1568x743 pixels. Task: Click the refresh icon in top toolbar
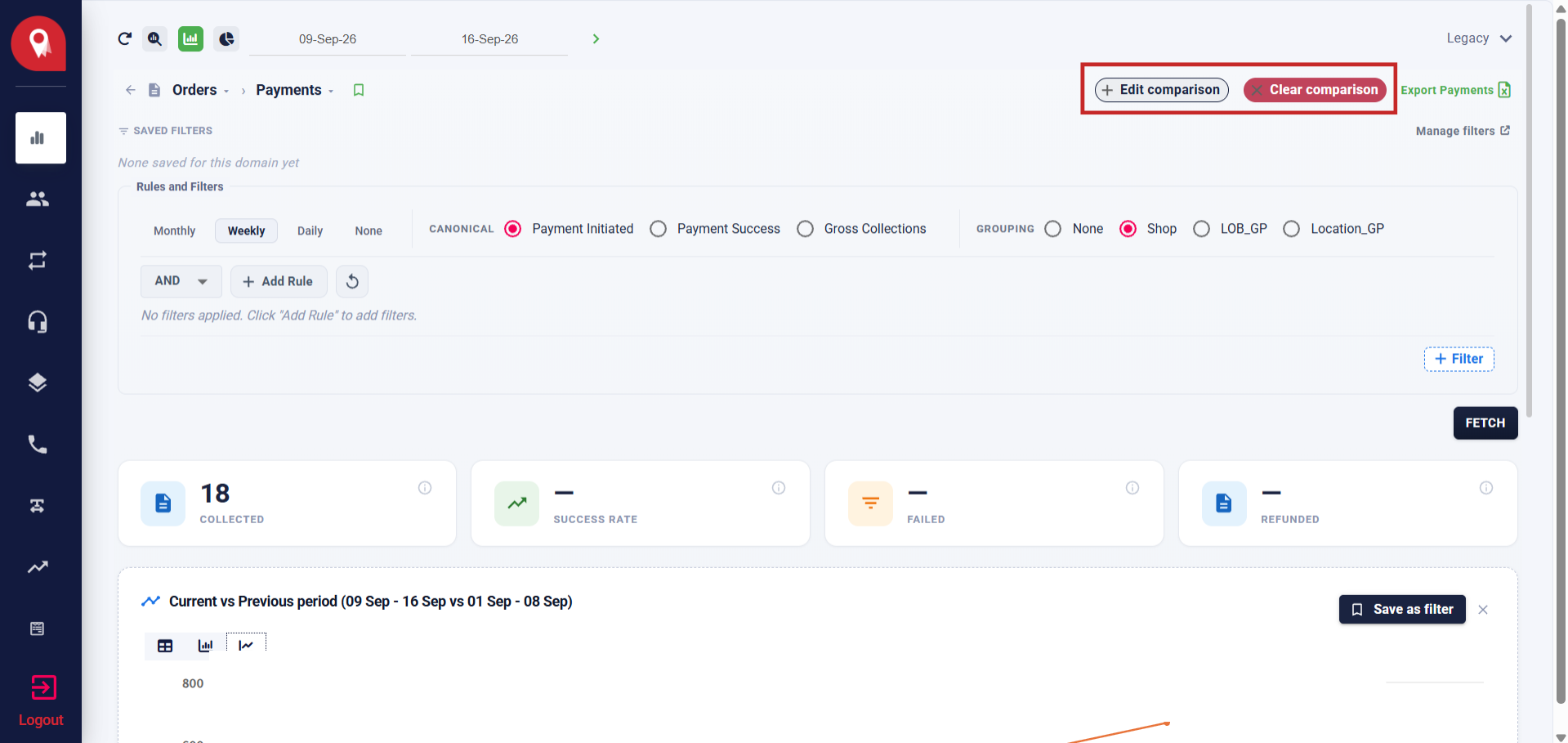125,38
